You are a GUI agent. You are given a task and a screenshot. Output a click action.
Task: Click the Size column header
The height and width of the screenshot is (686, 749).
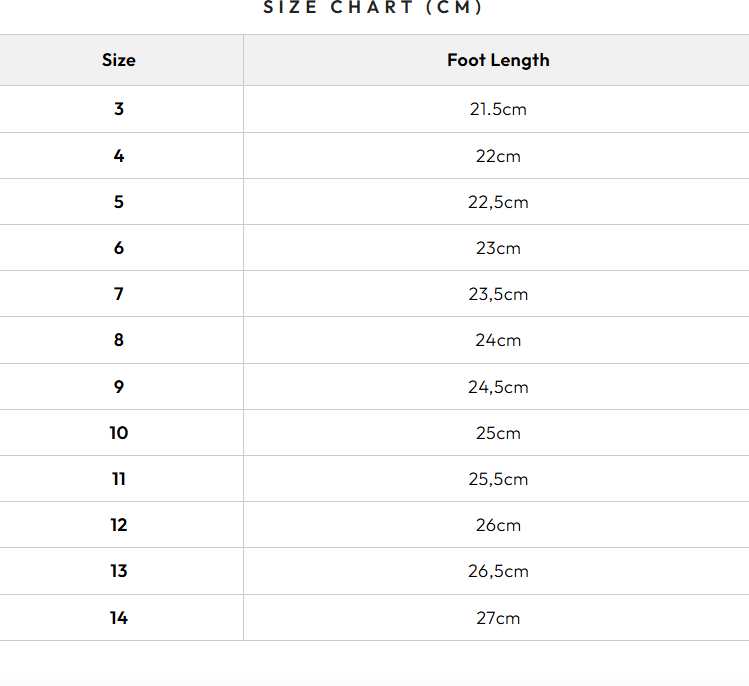pos(118,60)
